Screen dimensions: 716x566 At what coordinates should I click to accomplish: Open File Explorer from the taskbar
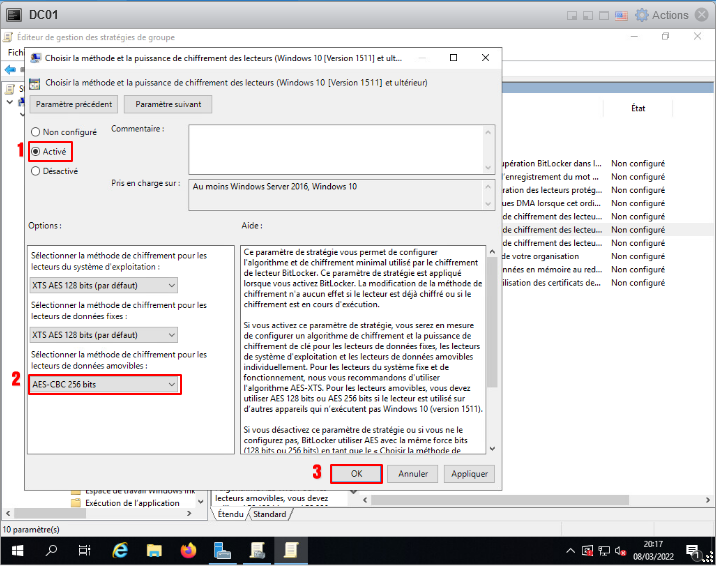point(155,550)
